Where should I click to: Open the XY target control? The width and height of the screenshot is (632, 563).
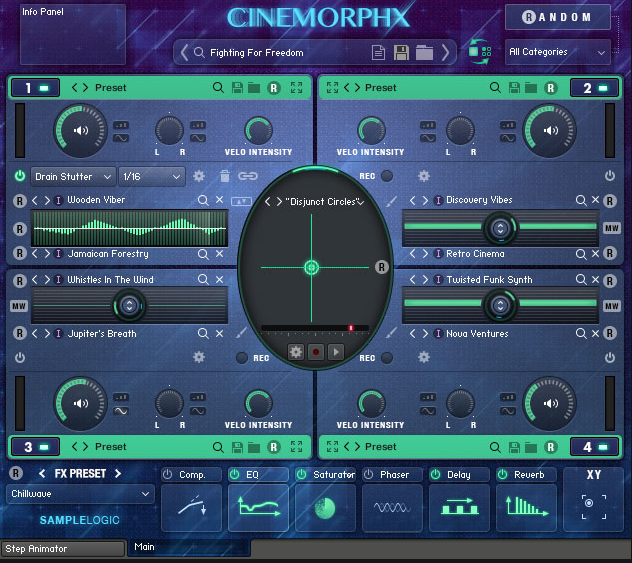[x=594, y=507]
